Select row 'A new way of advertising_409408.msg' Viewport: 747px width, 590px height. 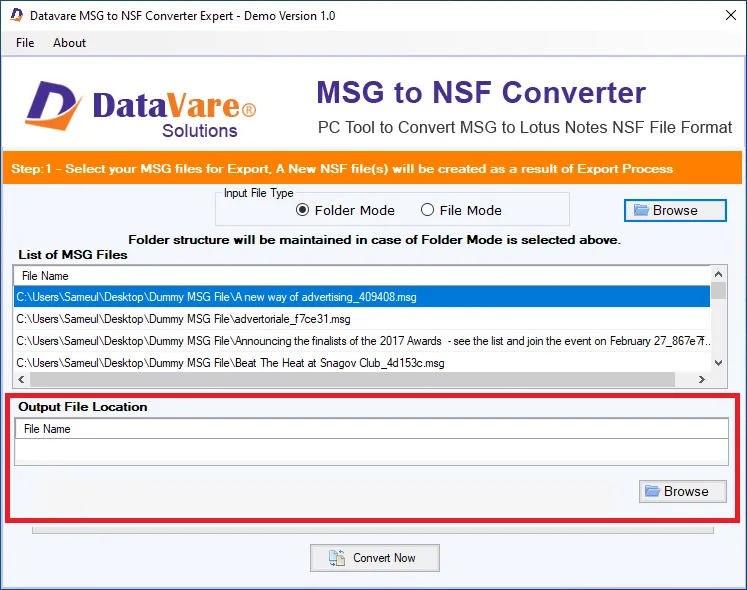coord(362,296)
